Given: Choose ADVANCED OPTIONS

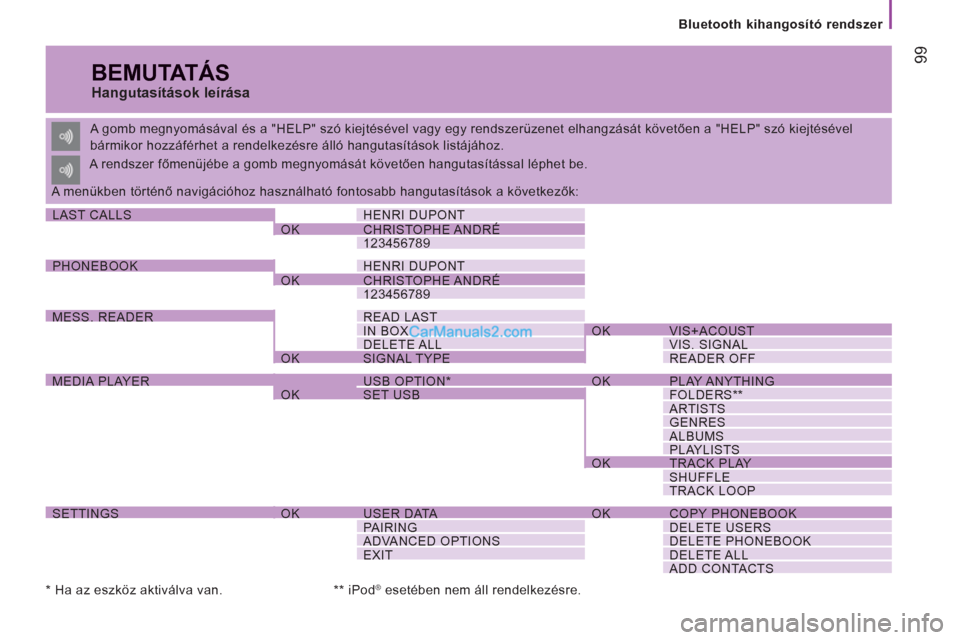Looking at the screenshot, I should tap(470, 541).
